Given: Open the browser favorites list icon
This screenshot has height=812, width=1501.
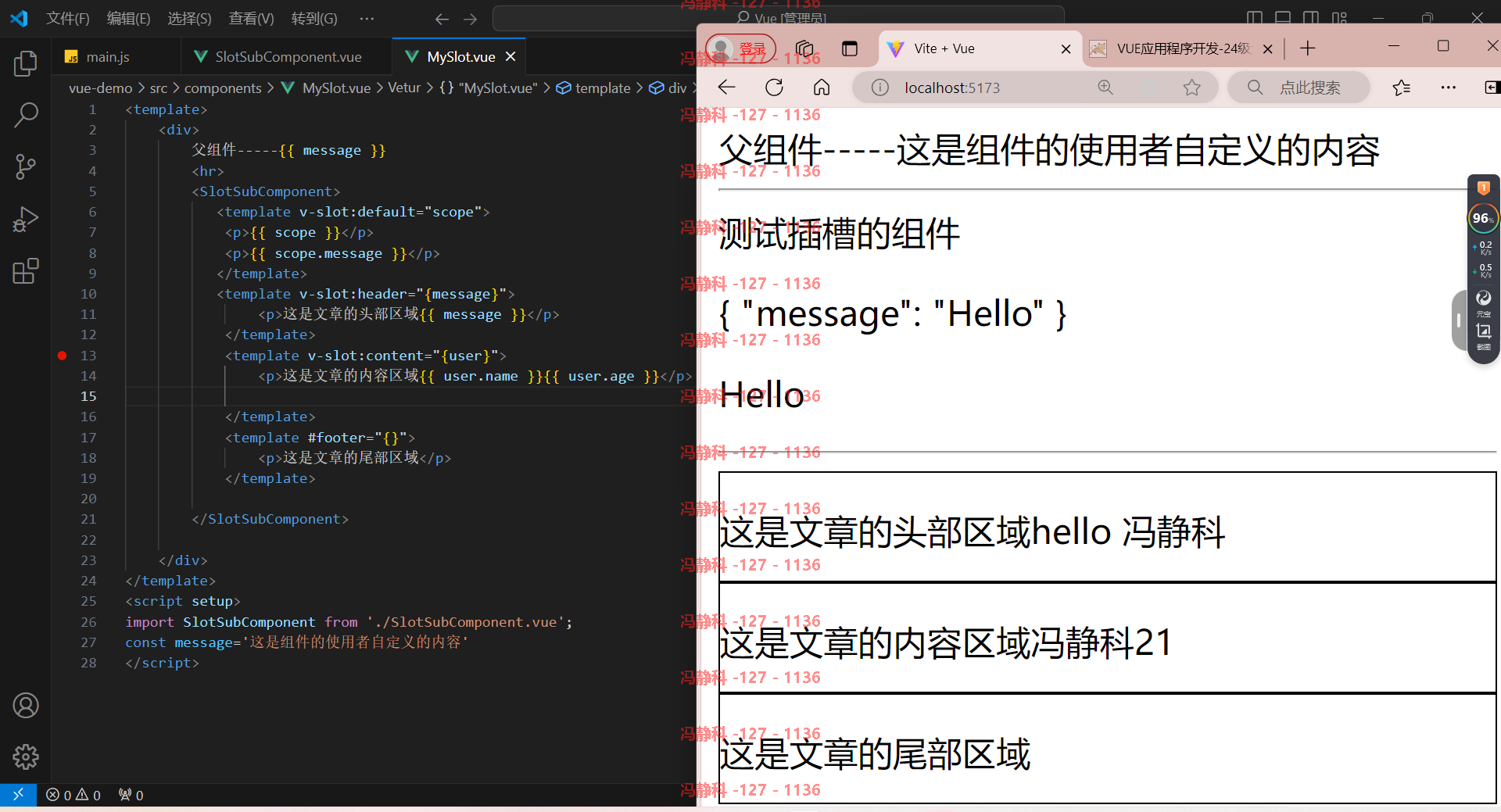Looking at the screenshot, I should [1402, 88].
